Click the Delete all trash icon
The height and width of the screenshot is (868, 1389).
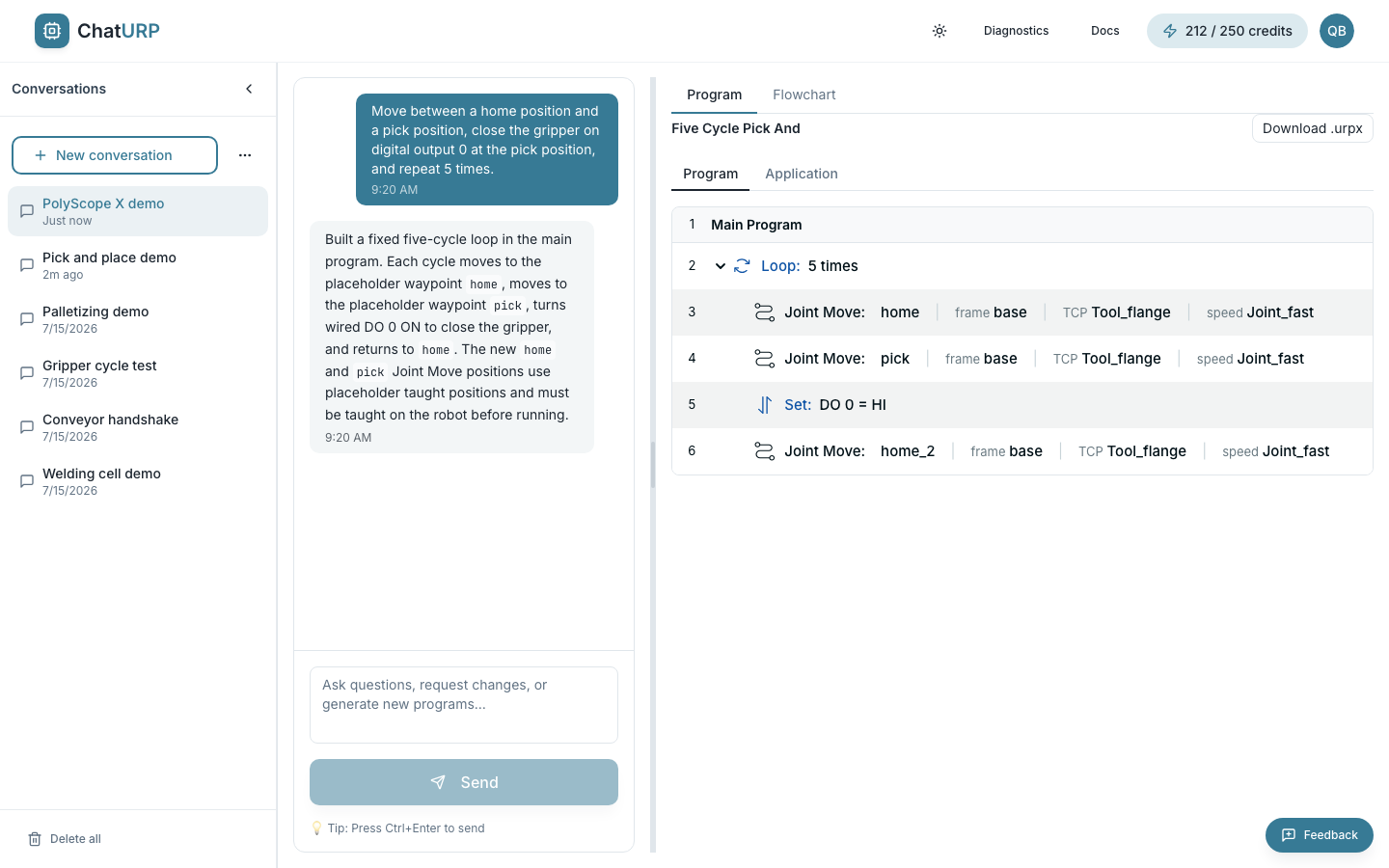pos(35,839)
